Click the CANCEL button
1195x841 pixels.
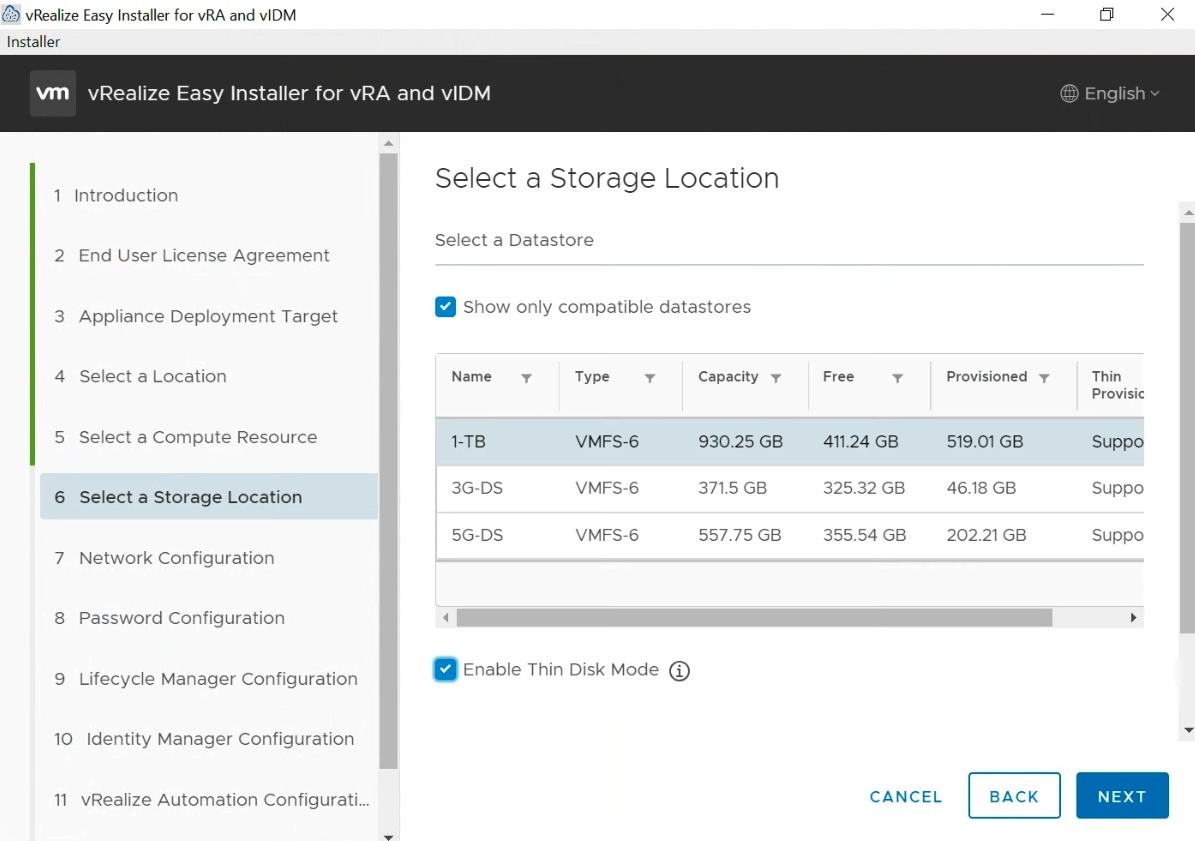click(905, 796)
